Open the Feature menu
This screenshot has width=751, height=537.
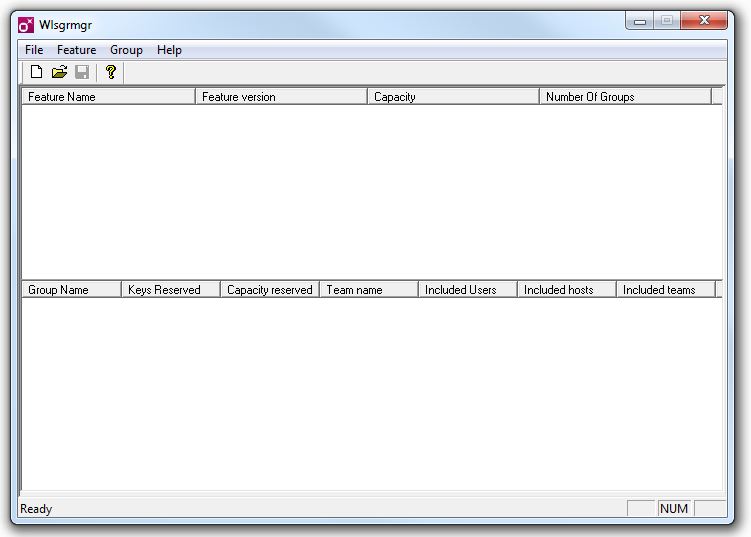[77, 50]
